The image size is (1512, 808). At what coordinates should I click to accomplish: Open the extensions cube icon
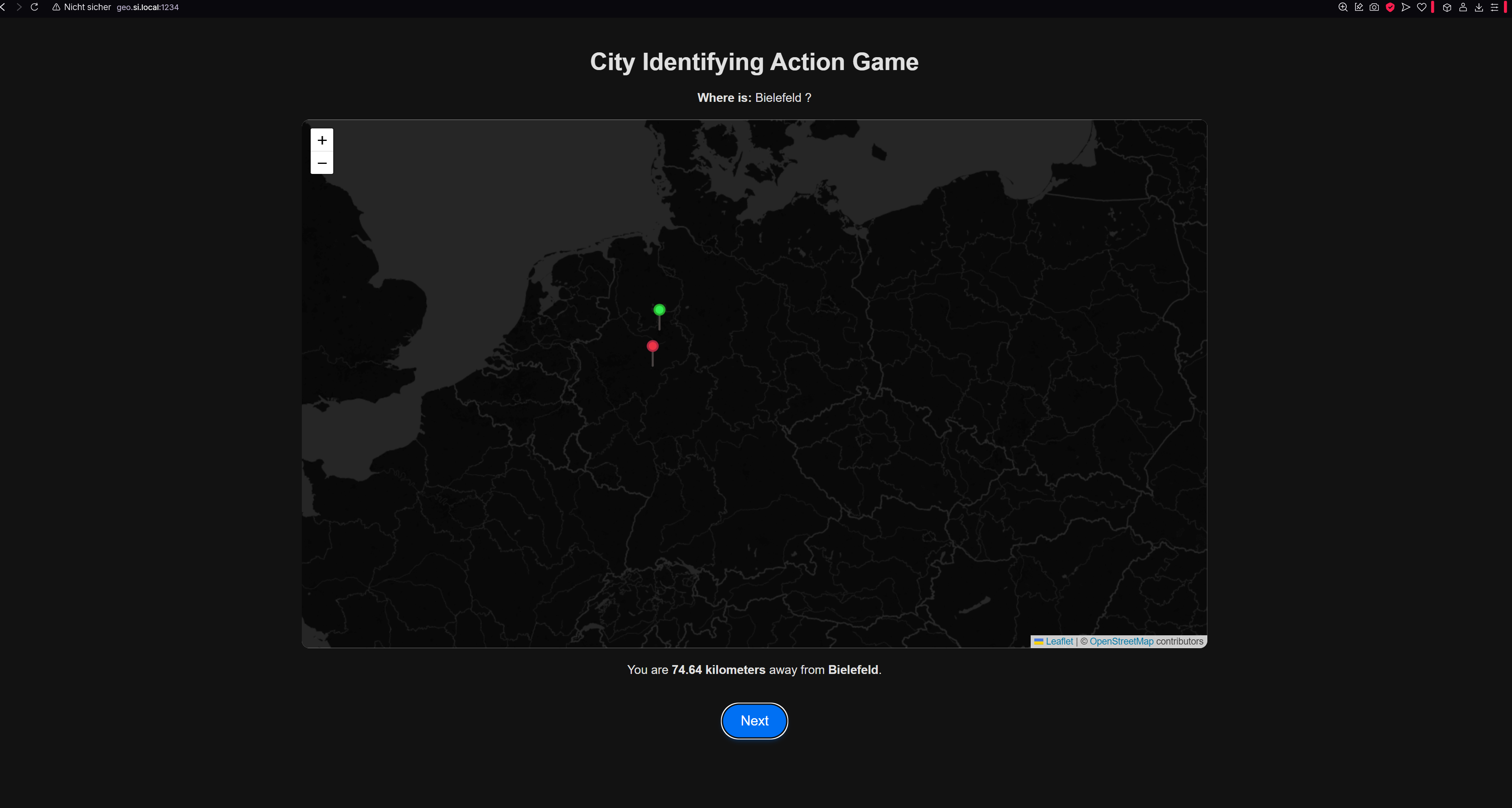1447,7
